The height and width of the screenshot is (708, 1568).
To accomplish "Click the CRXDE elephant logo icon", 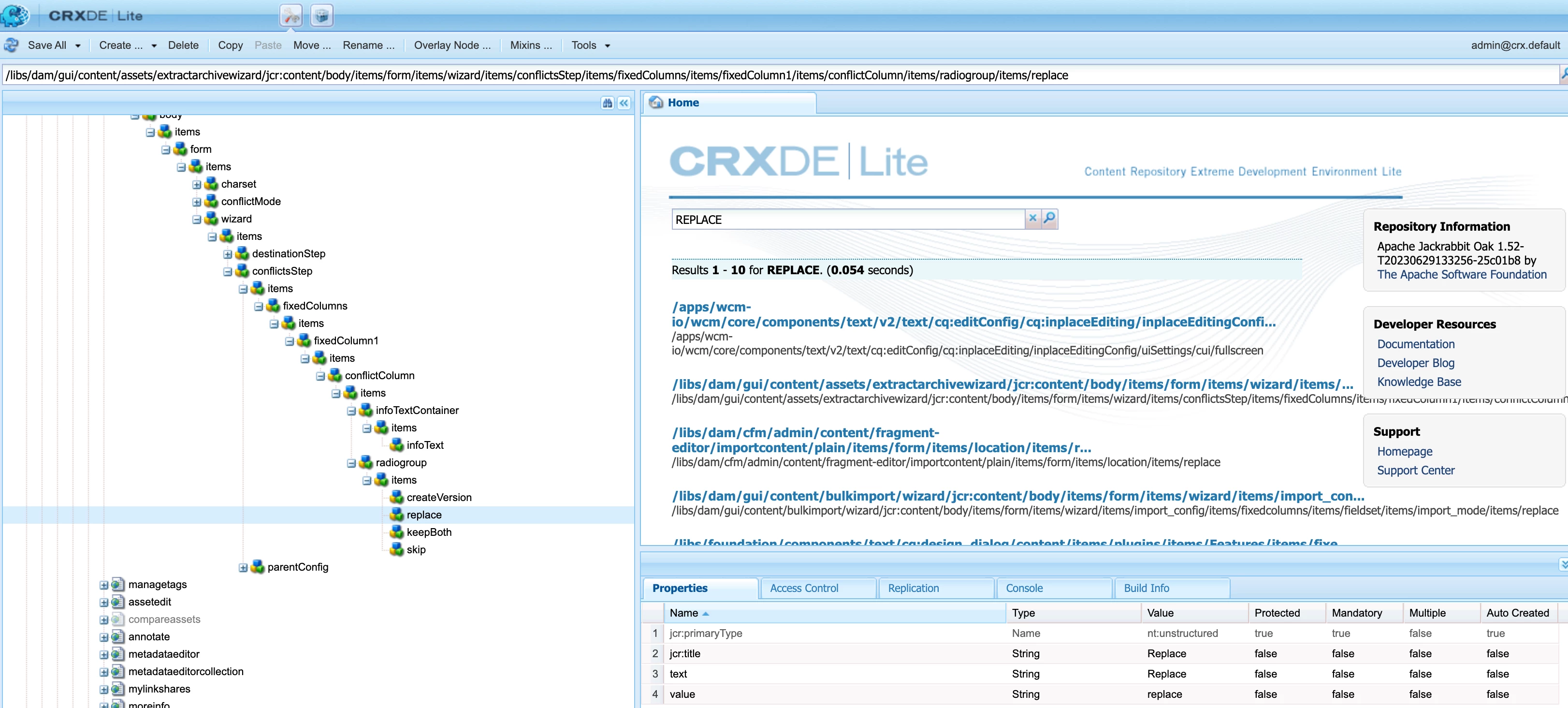I will click(15, 16).
